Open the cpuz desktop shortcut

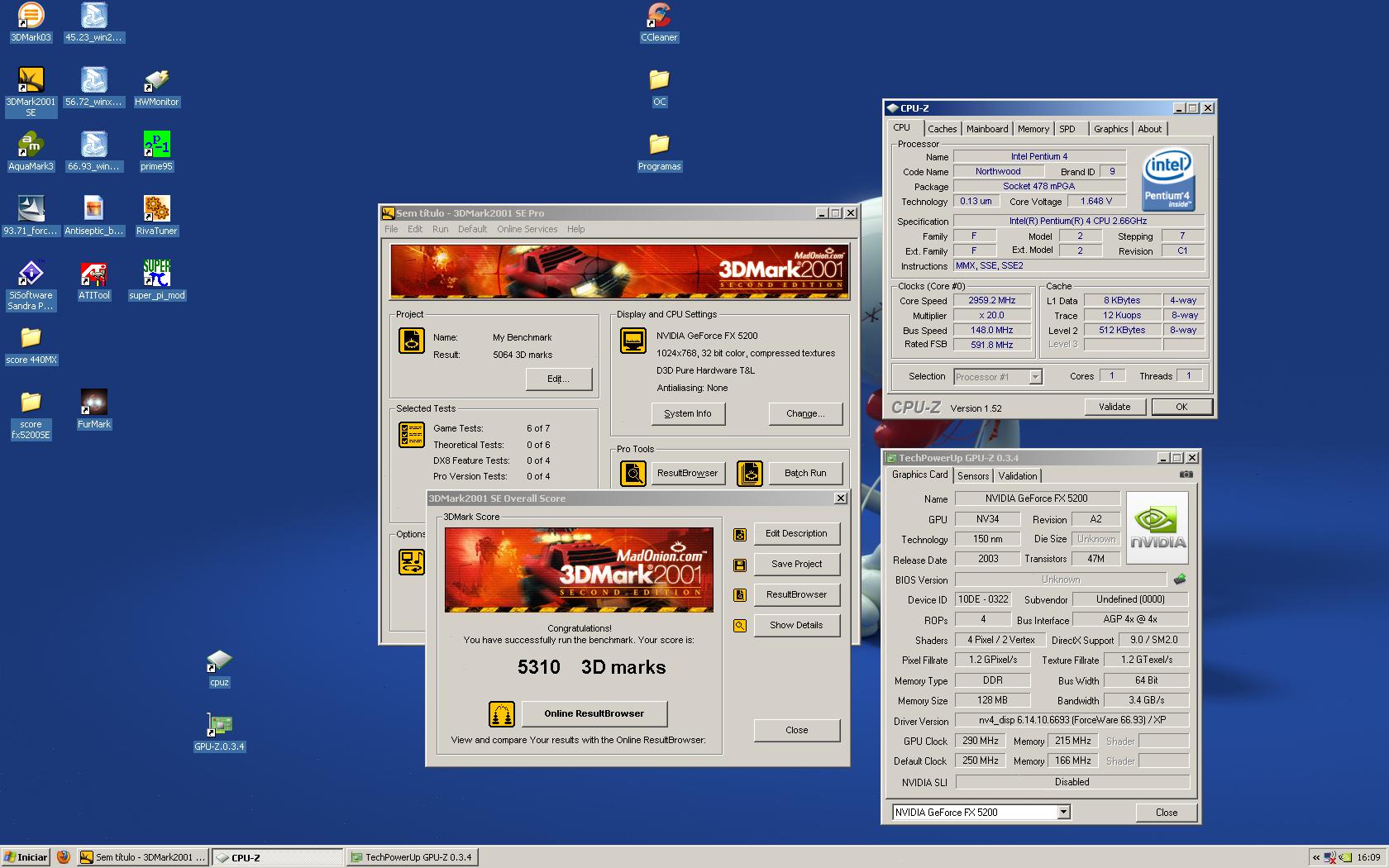[219, 668]
